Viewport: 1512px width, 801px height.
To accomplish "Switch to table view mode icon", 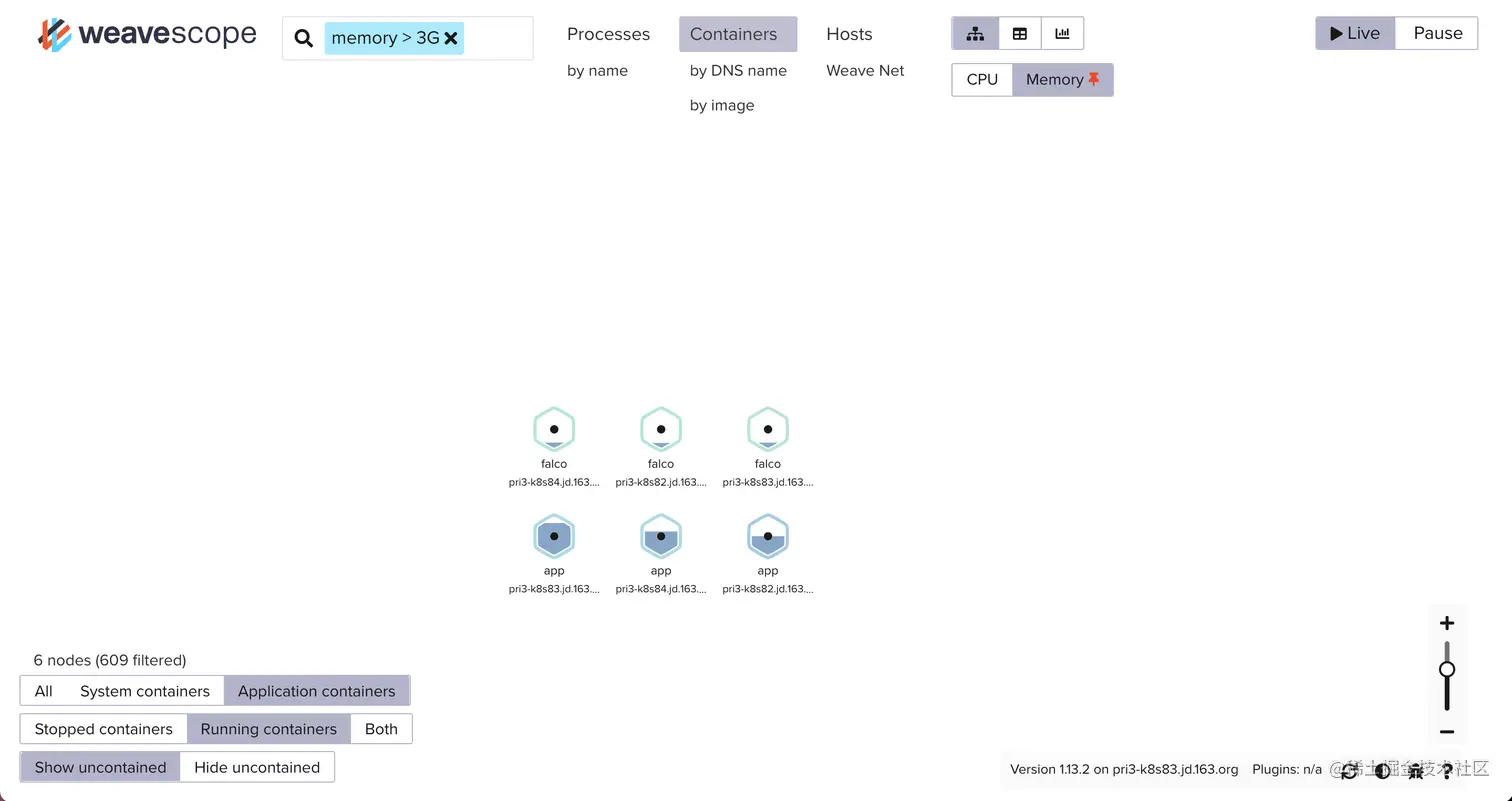I will pyautogui.click(x=1020, y=33).
